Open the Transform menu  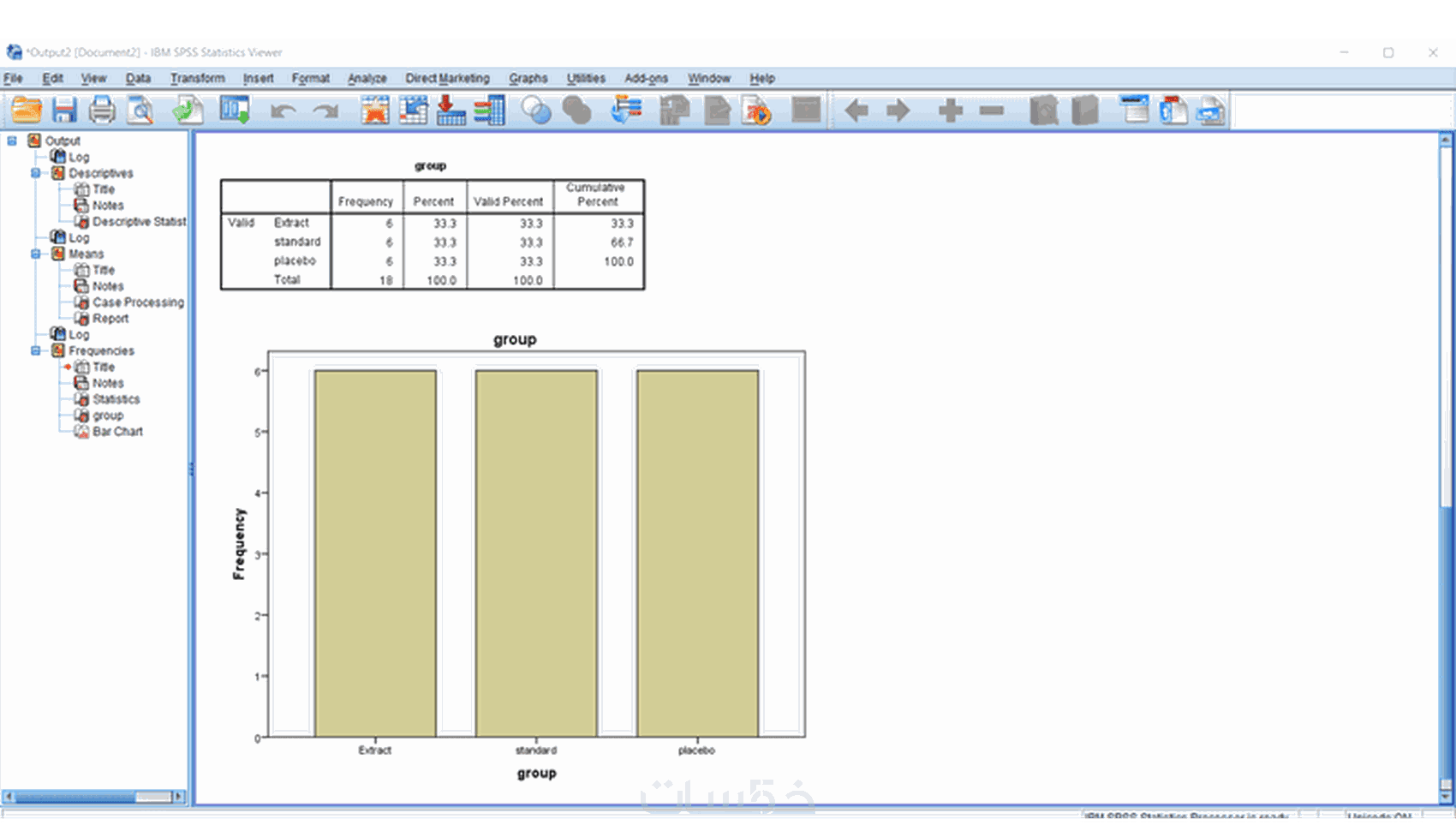[x=198, y=78]
